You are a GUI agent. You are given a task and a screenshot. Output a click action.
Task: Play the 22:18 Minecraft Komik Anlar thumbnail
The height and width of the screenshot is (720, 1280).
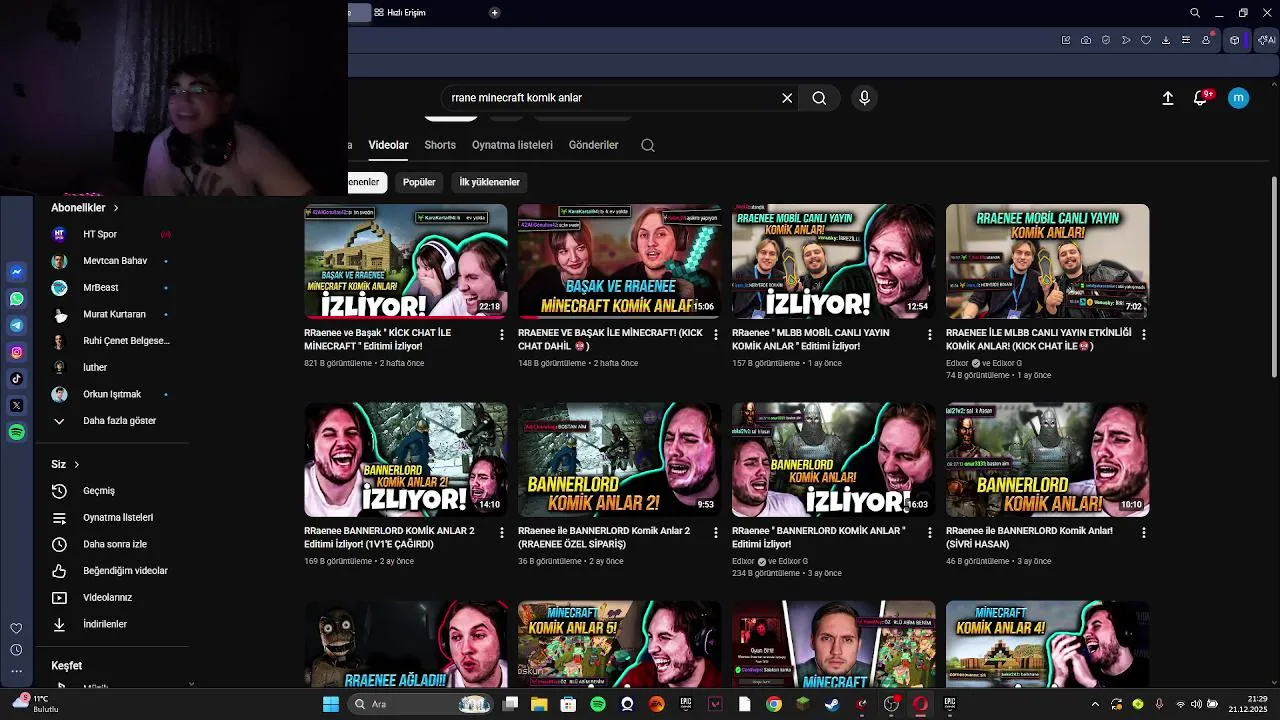coord(405,261)
